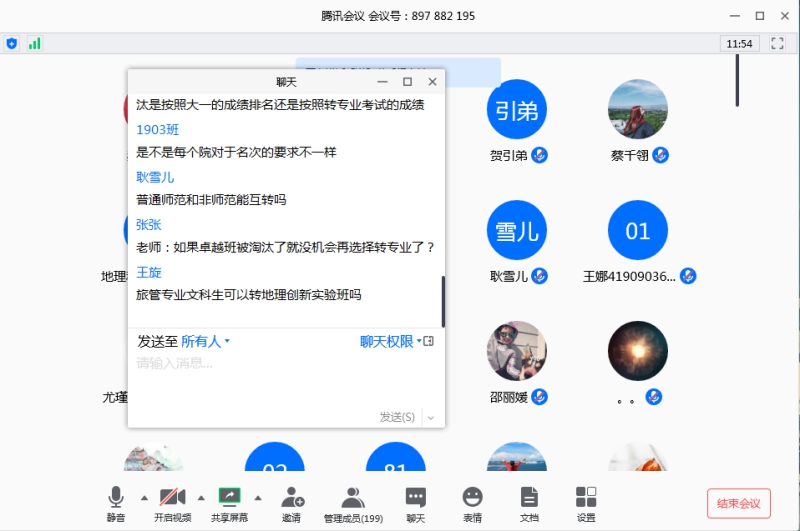Turn on the camera (开启视频)
800x531 pixels.
tap(172, 503)
